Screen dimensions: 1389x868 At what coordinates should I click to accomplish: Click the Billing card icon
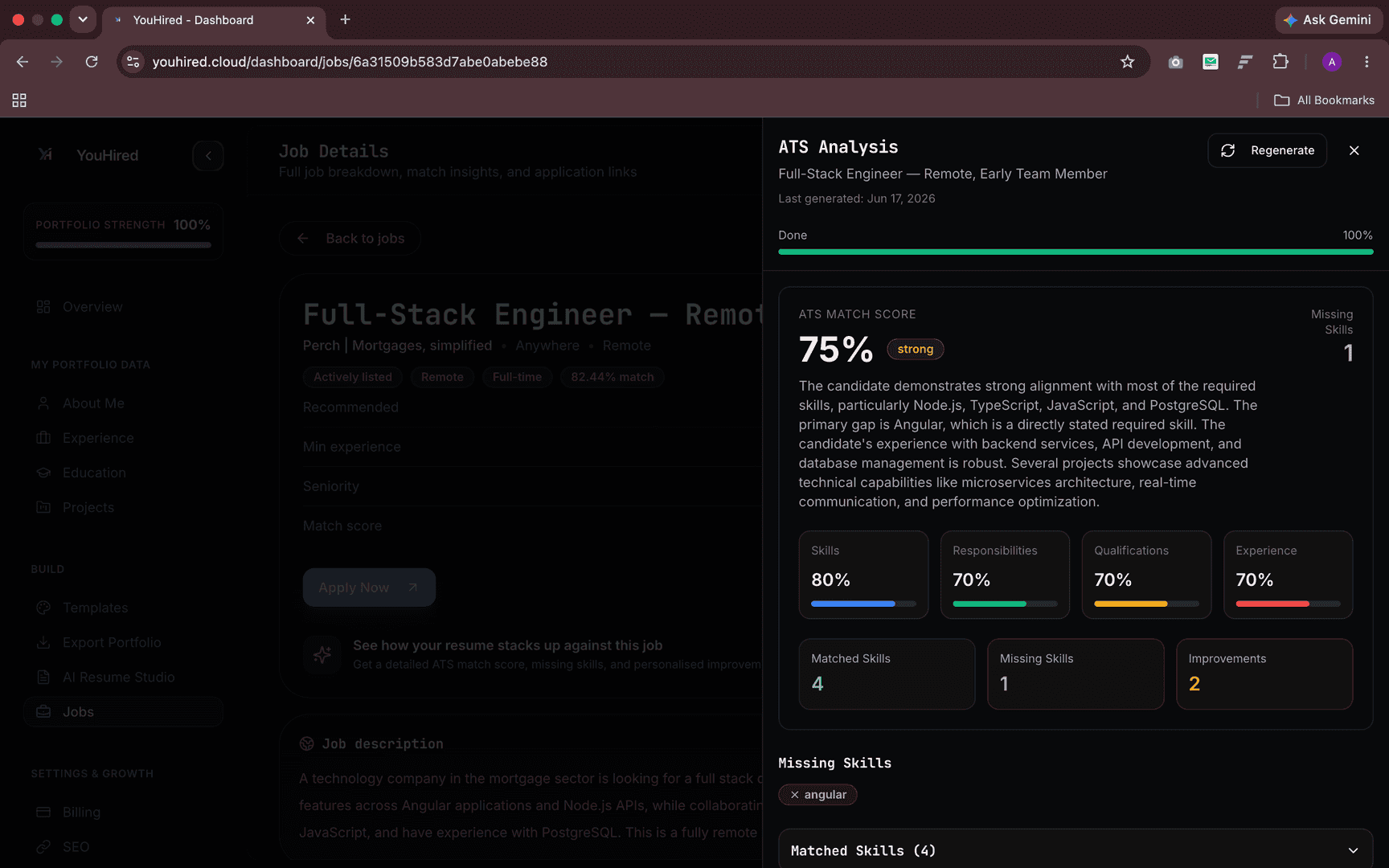tap(43, 812)
